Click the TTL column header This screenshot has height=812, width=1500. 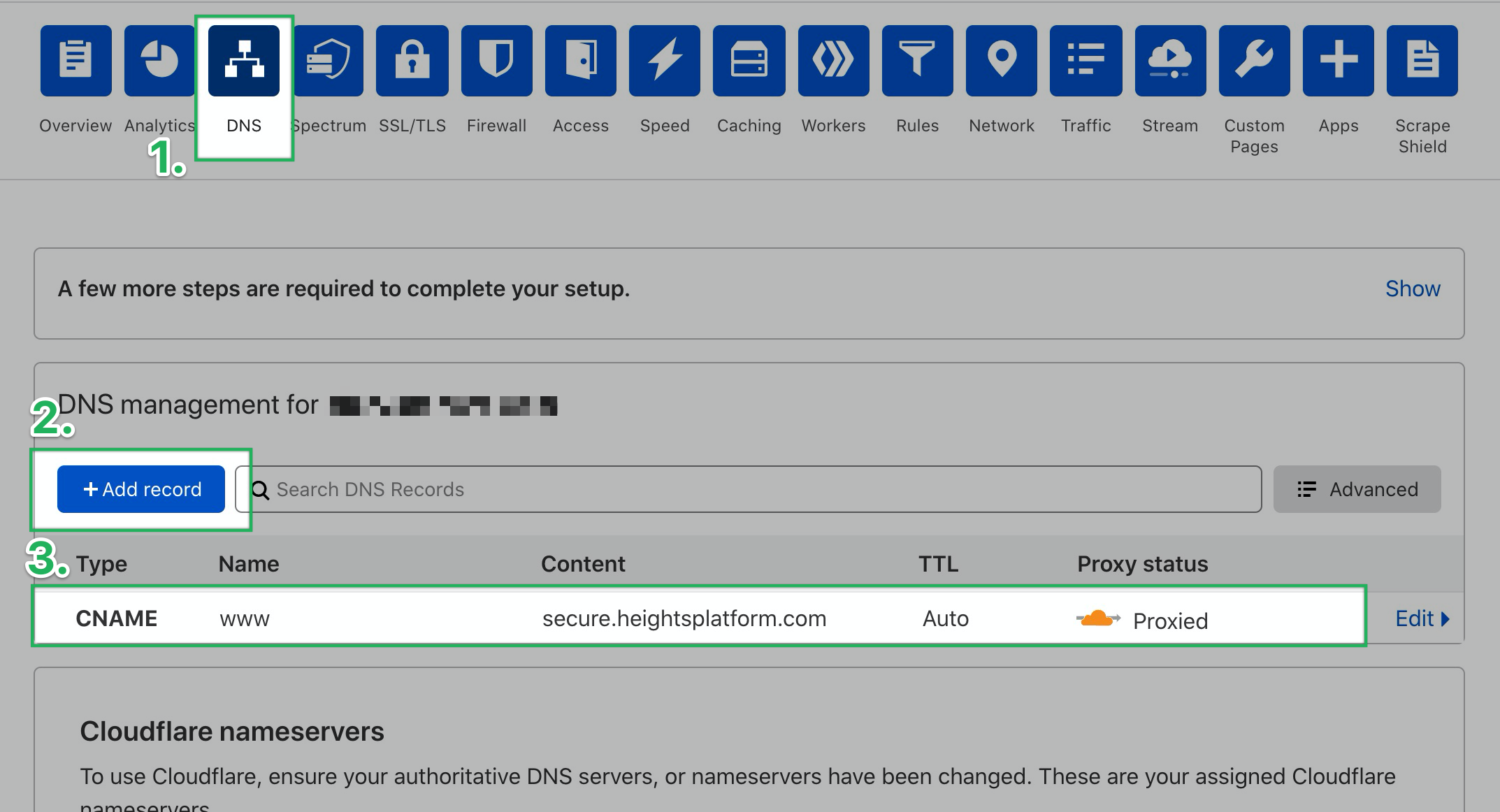pyautogui.click(x=938, y=564)
